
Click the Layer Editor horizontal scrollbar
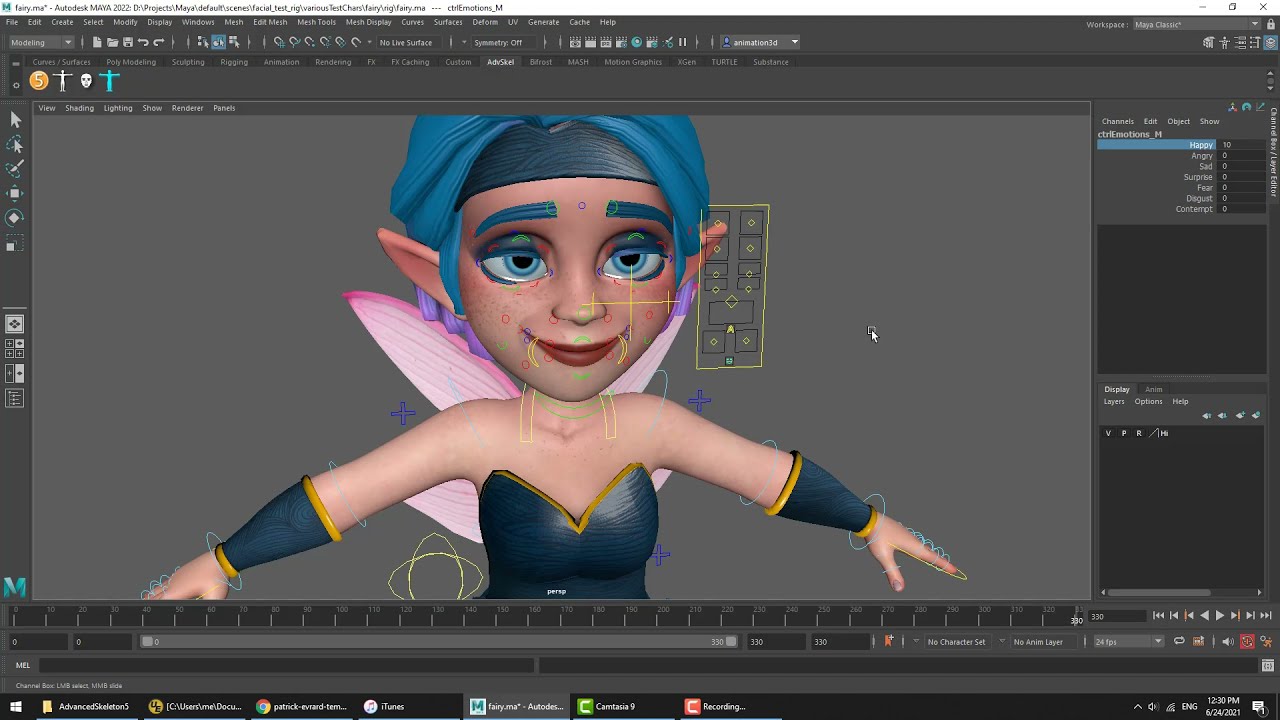point(1160,592)
